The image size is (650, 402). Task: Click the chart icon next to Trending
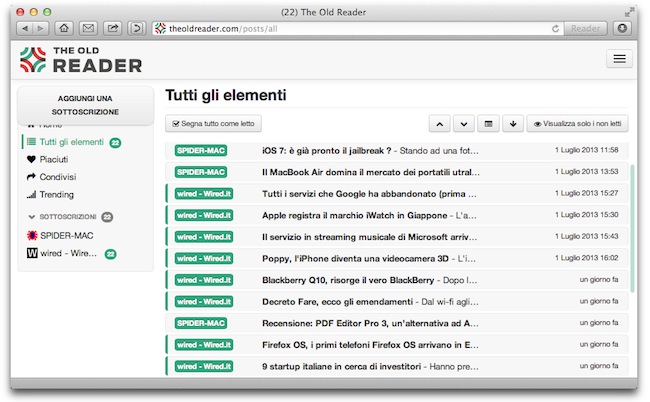pyautogui.click(x=31, y=194)
